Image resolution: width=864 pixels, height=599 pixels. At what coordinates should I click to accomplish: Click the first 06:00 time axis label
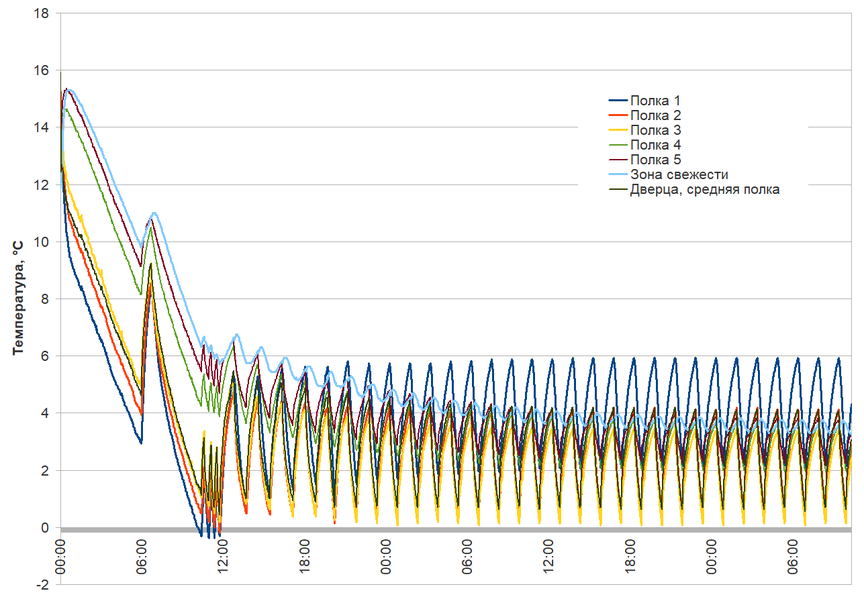point(142,557)
